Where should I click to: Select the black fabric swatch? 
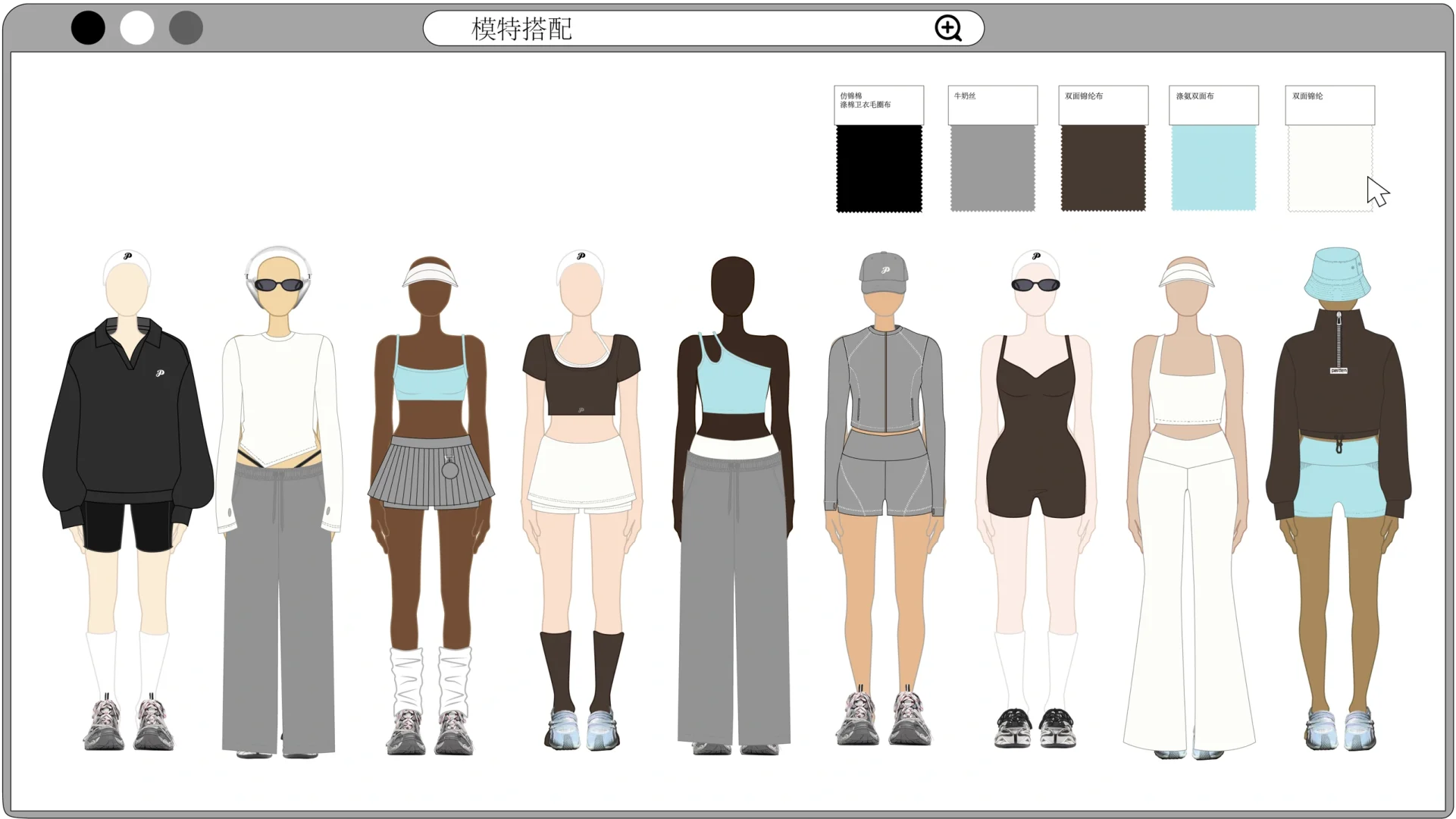[x=879, y=168]
